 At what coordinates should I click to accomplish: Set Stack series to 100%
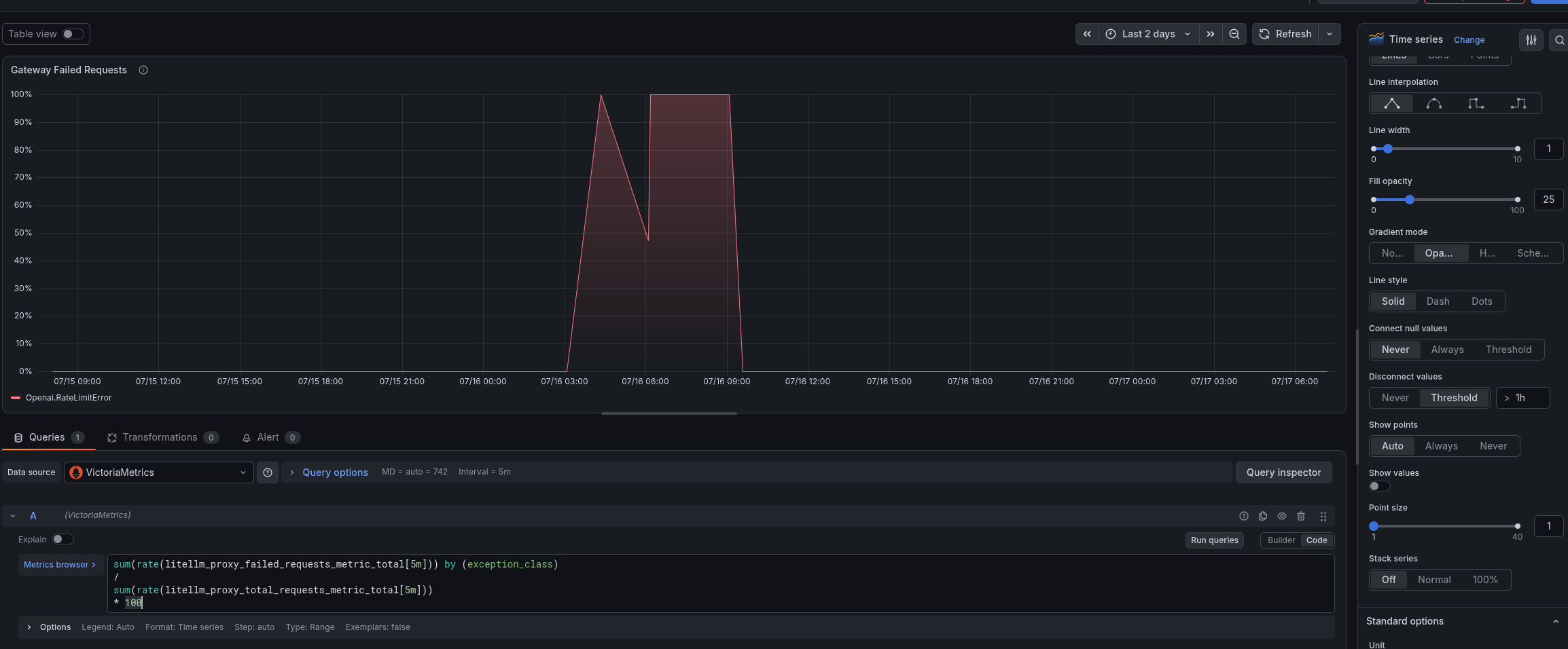click(x=1485, y=580)
